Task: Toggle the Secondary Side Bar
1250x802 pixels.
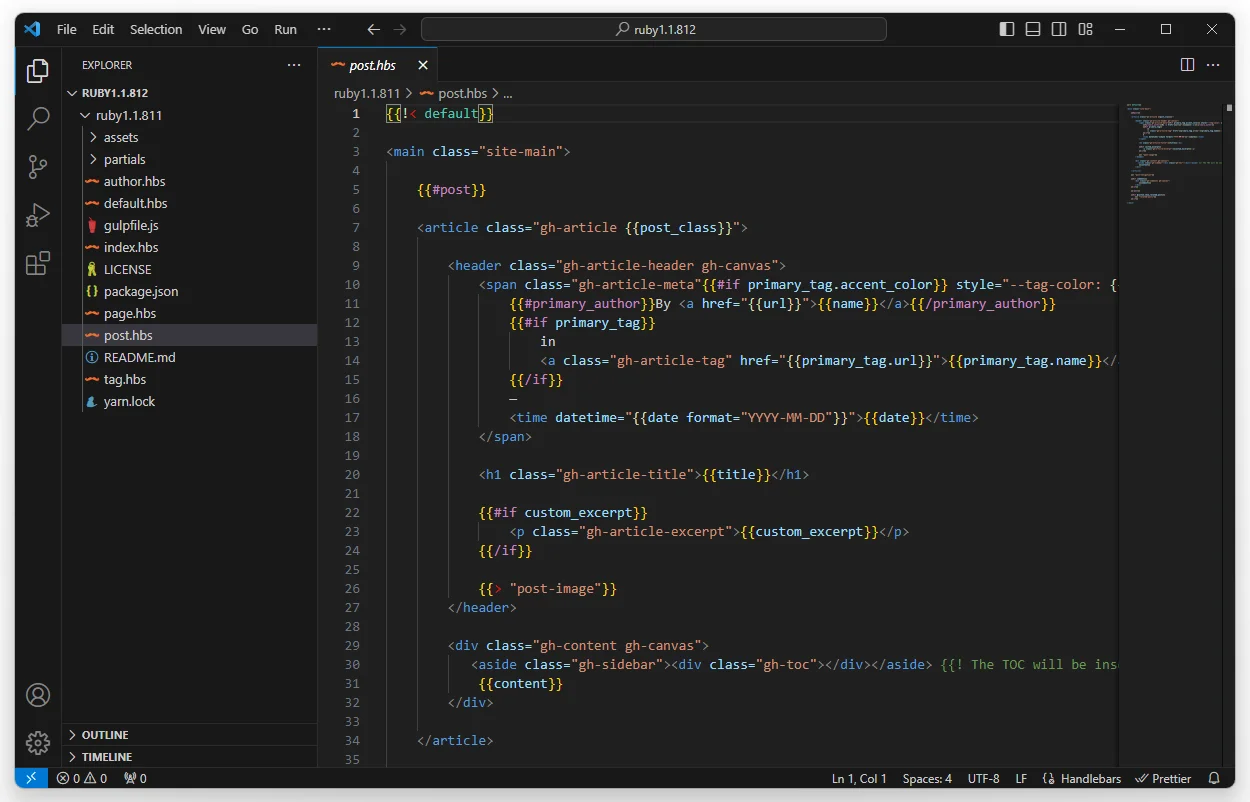Action: [x=1058, y=29]
